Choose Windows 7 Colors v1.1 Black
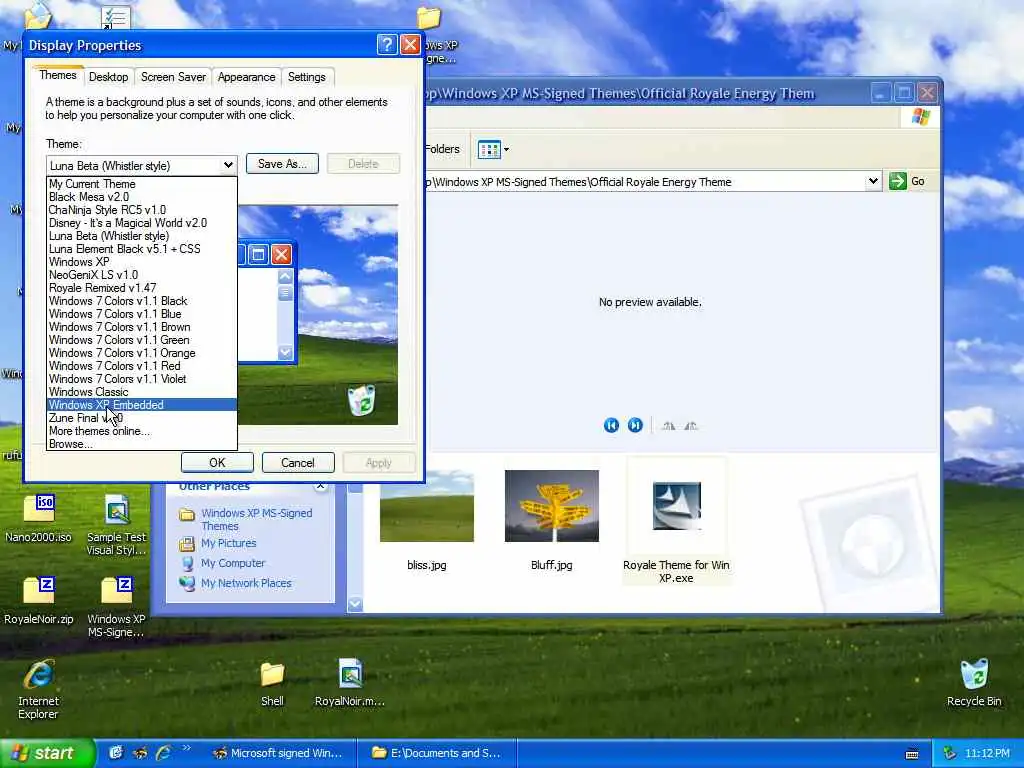Screen dimensions: 1024x768 [142, 301]
